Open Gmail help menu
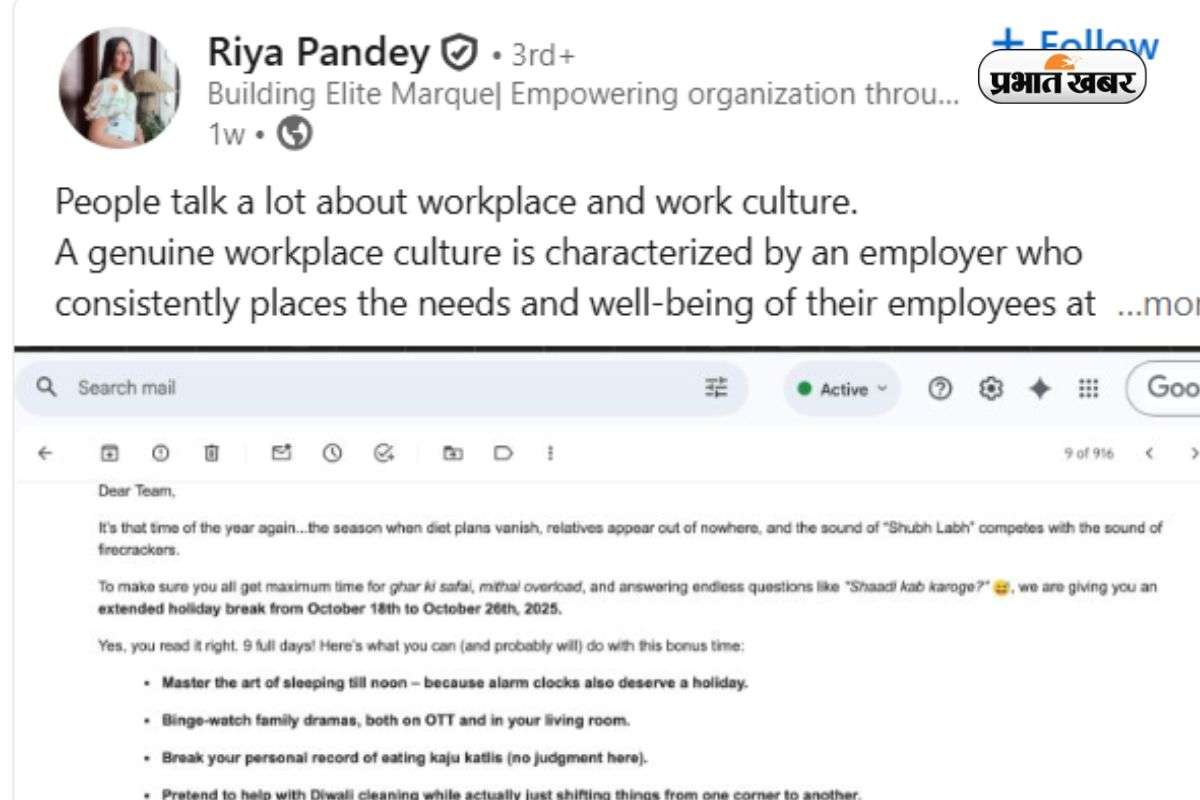Screen dimensions: 1200x800 coord(940,389)
